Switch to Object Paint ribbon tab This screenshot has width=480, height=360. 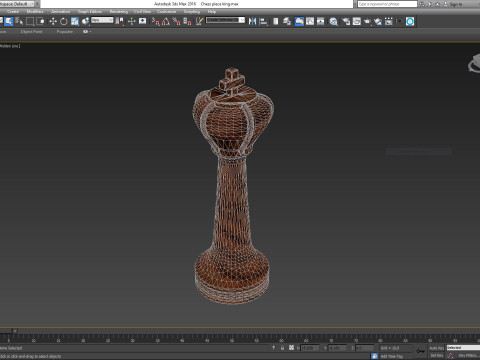[x=31, y=32]
